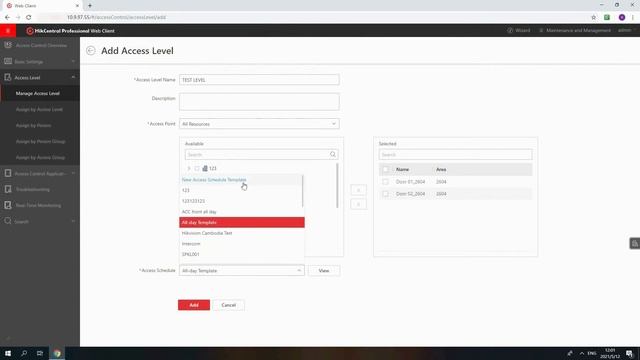Reload the page with browser refresh icon
This screenshot has height=360, width=640.
(x=29, y=17)
